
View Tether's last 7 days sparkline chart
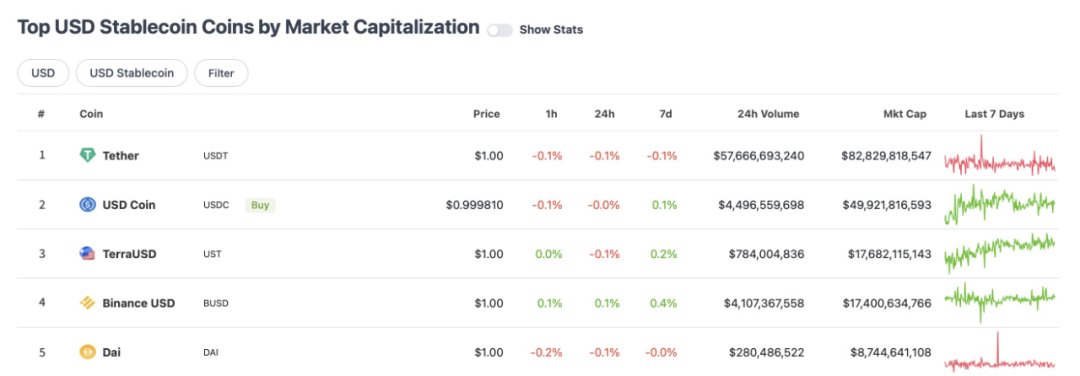click(x=999, y=156)
